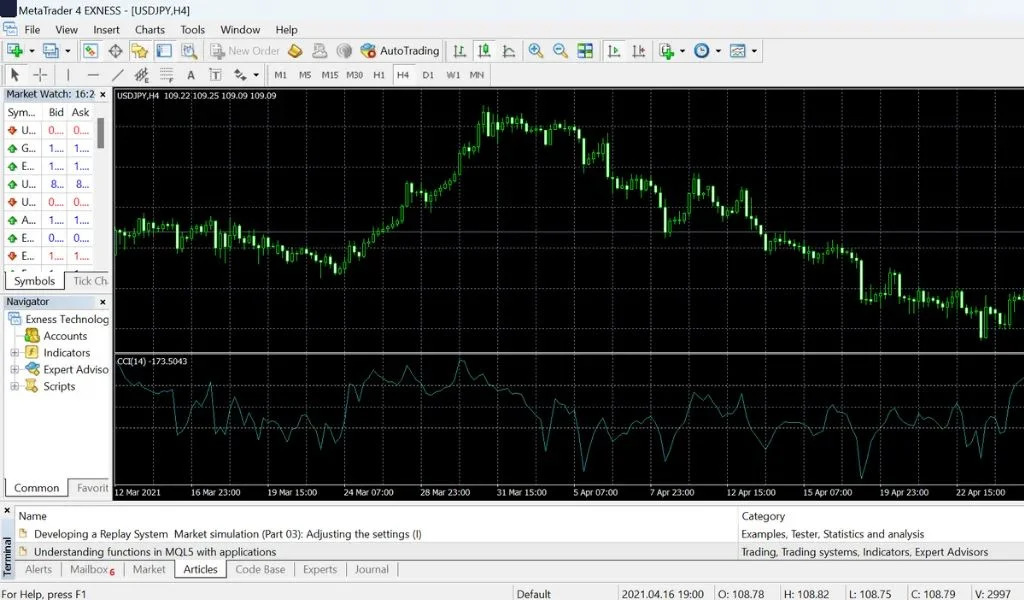
Task: Zoom out of the chart
Action: coord(559,50)
